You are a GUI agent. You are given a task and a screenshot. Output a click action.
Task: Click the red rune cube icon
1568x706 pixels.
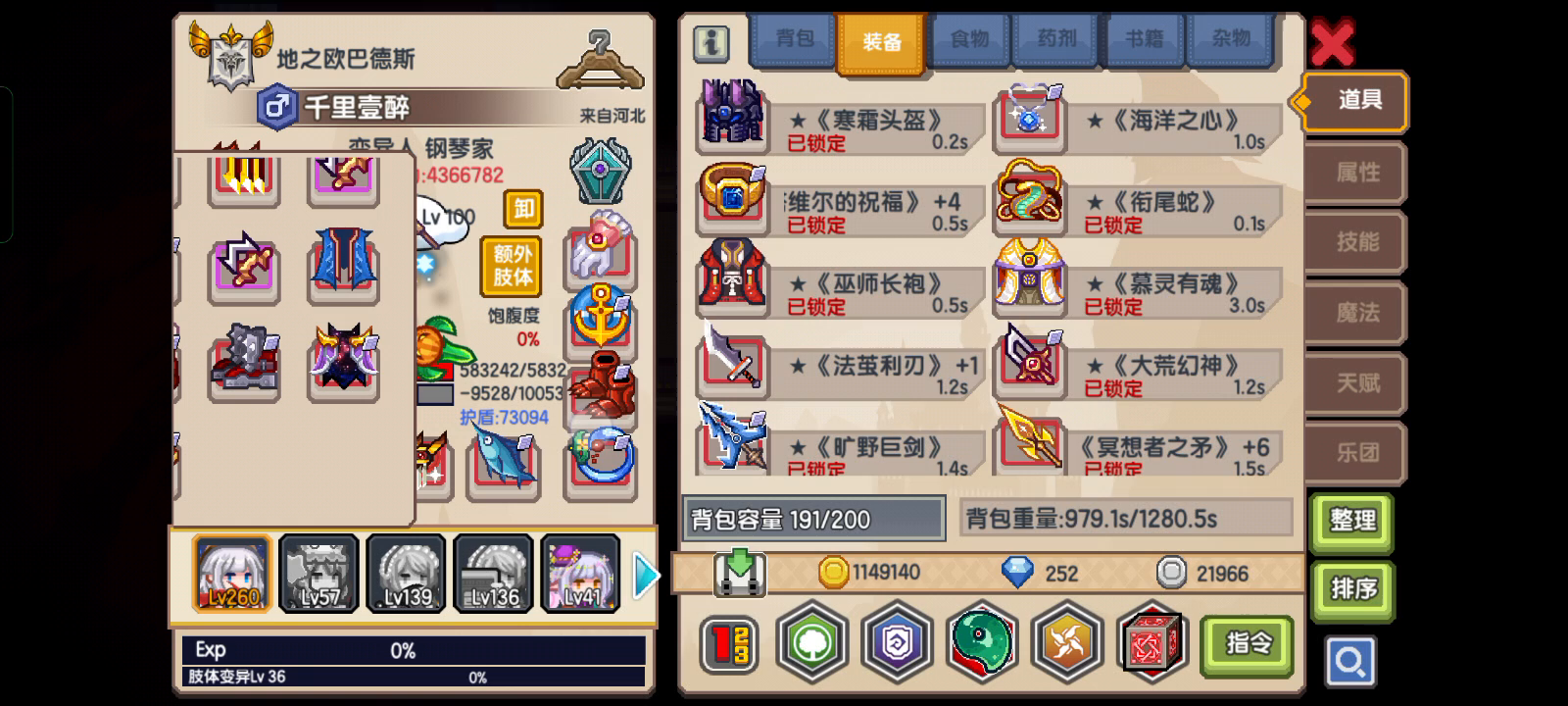[1152, 643]
